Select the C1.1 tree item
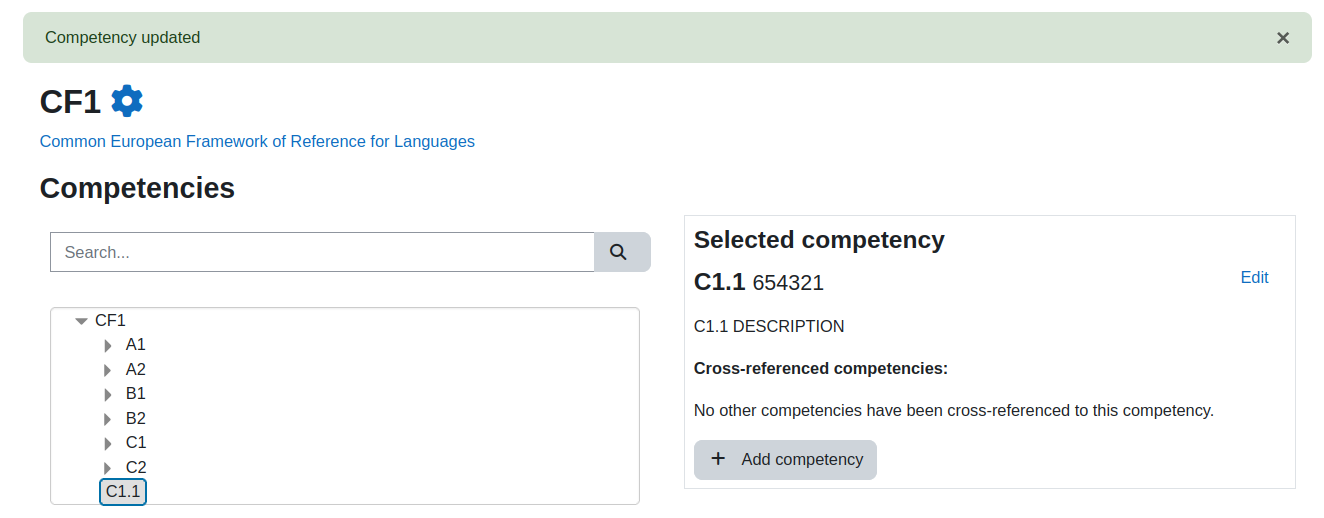This screenshot has width=1324, height=518. pyautogui.click(x=123, y=491)
